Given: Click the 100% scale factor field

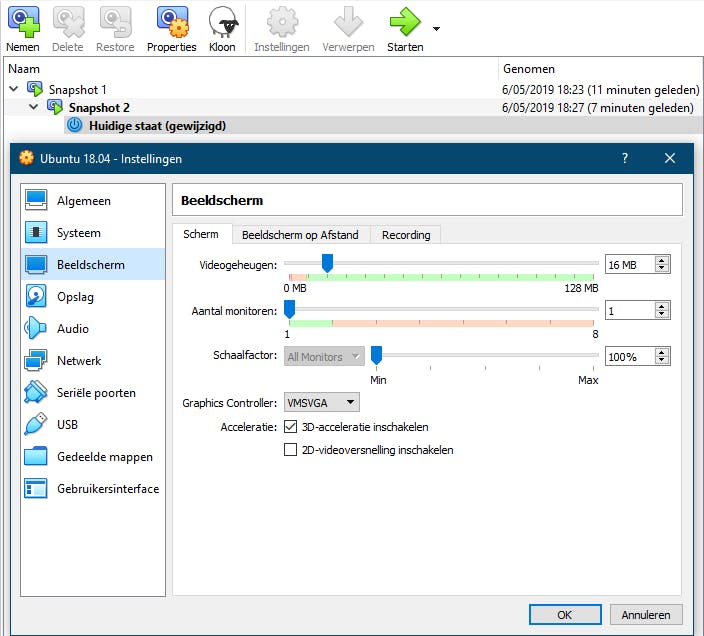Looking at the screenshot, I should (x=630, y=357).
